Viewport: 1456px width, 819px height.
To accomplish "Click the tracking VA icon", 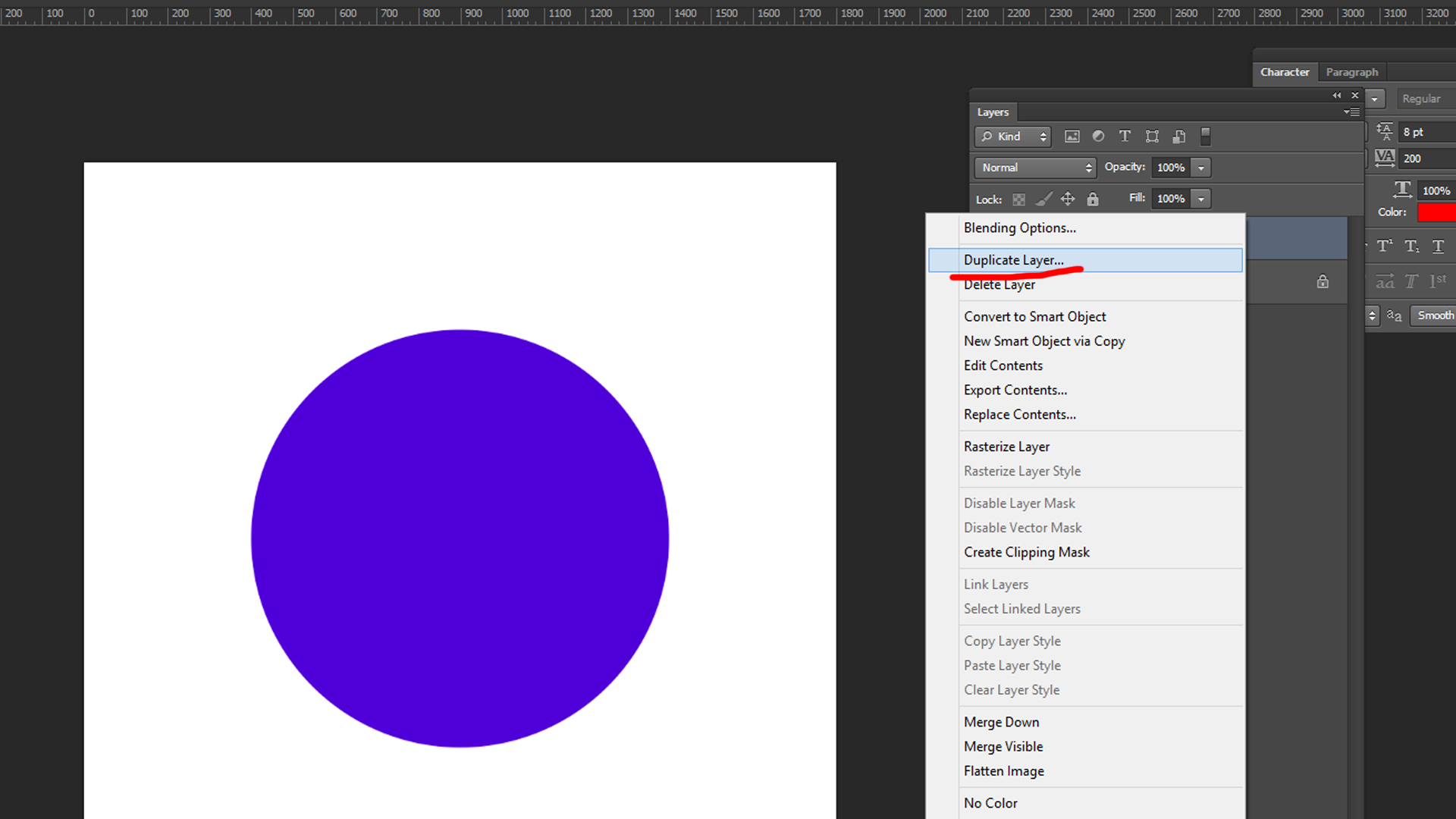I will [1385, 158].
